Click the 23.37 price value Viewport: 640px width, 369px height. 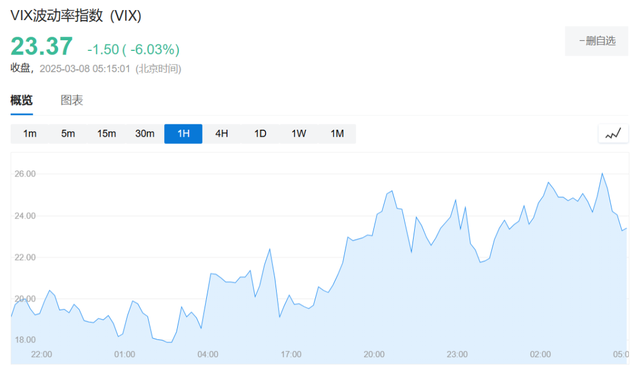[x=42, y=46]
